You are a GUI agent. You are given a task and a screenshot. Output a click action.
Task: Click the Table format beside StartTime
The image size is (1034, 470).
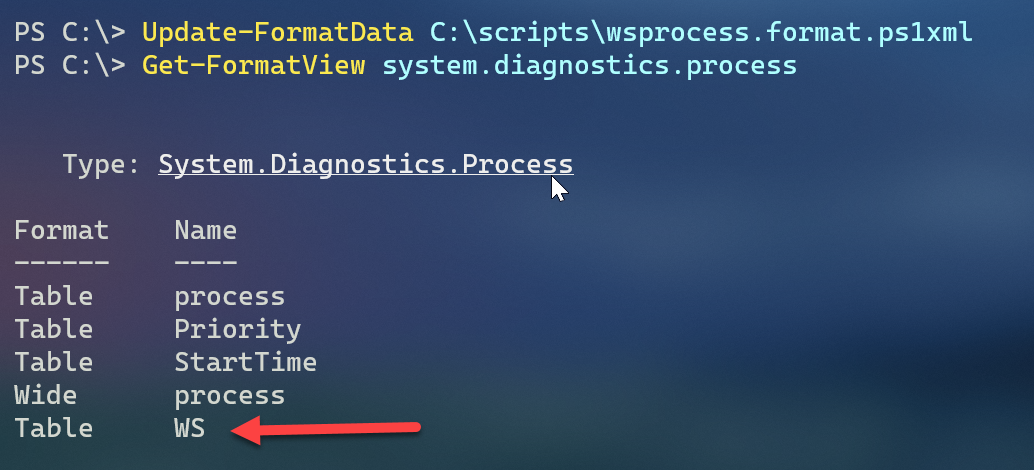click(53, 362)
